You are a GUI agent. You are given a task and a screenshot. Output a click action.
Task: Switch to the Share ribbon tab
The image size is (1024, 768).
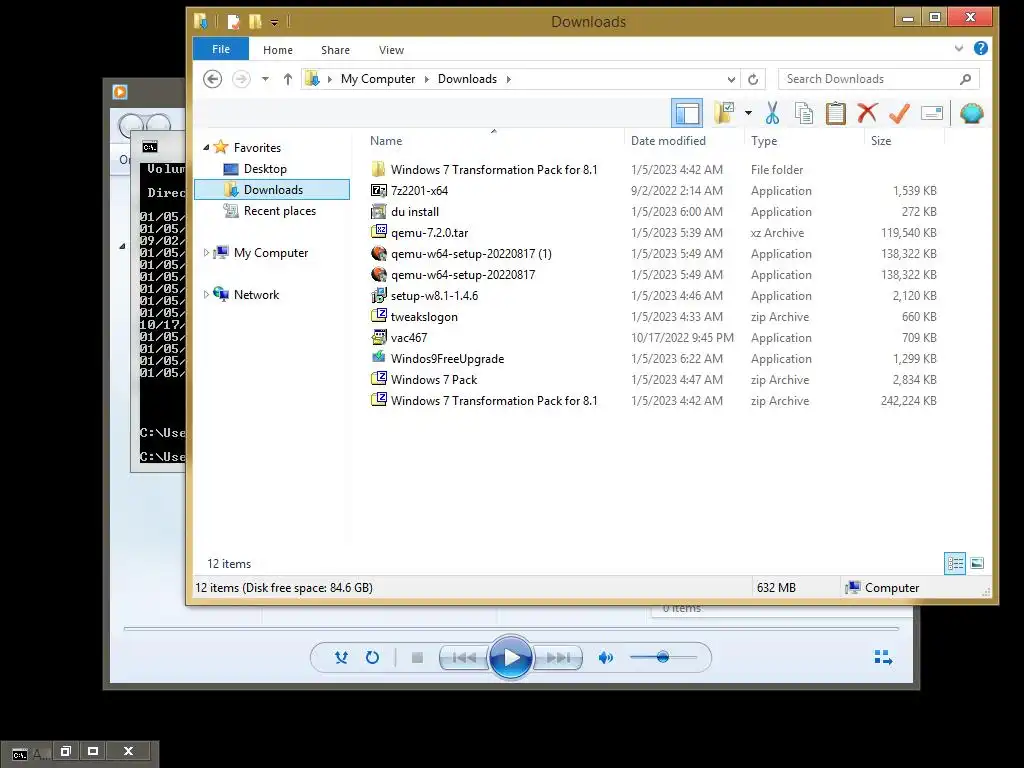pos(335,50)
